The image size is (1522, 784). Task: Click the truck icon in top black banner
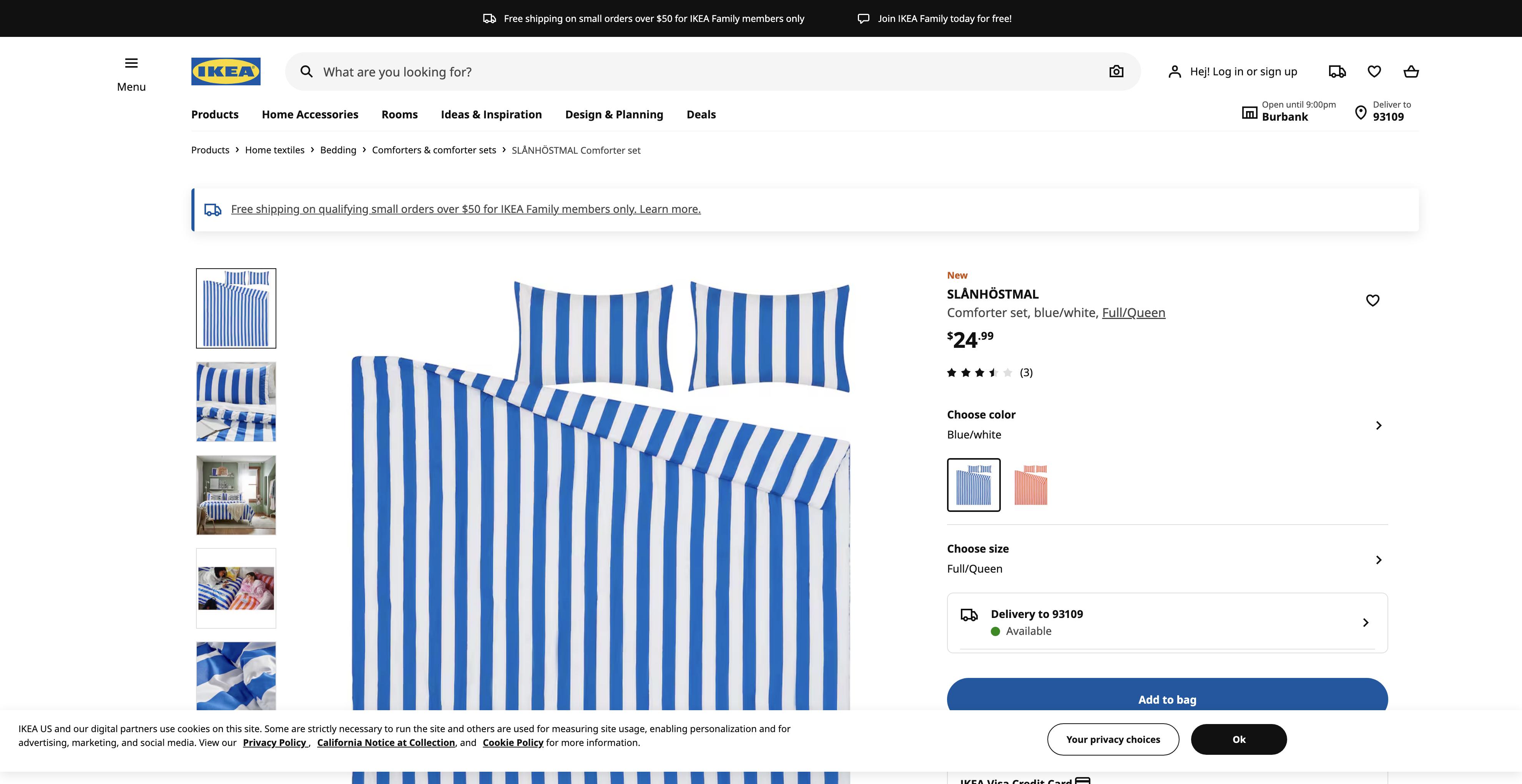tap(489, 18)
